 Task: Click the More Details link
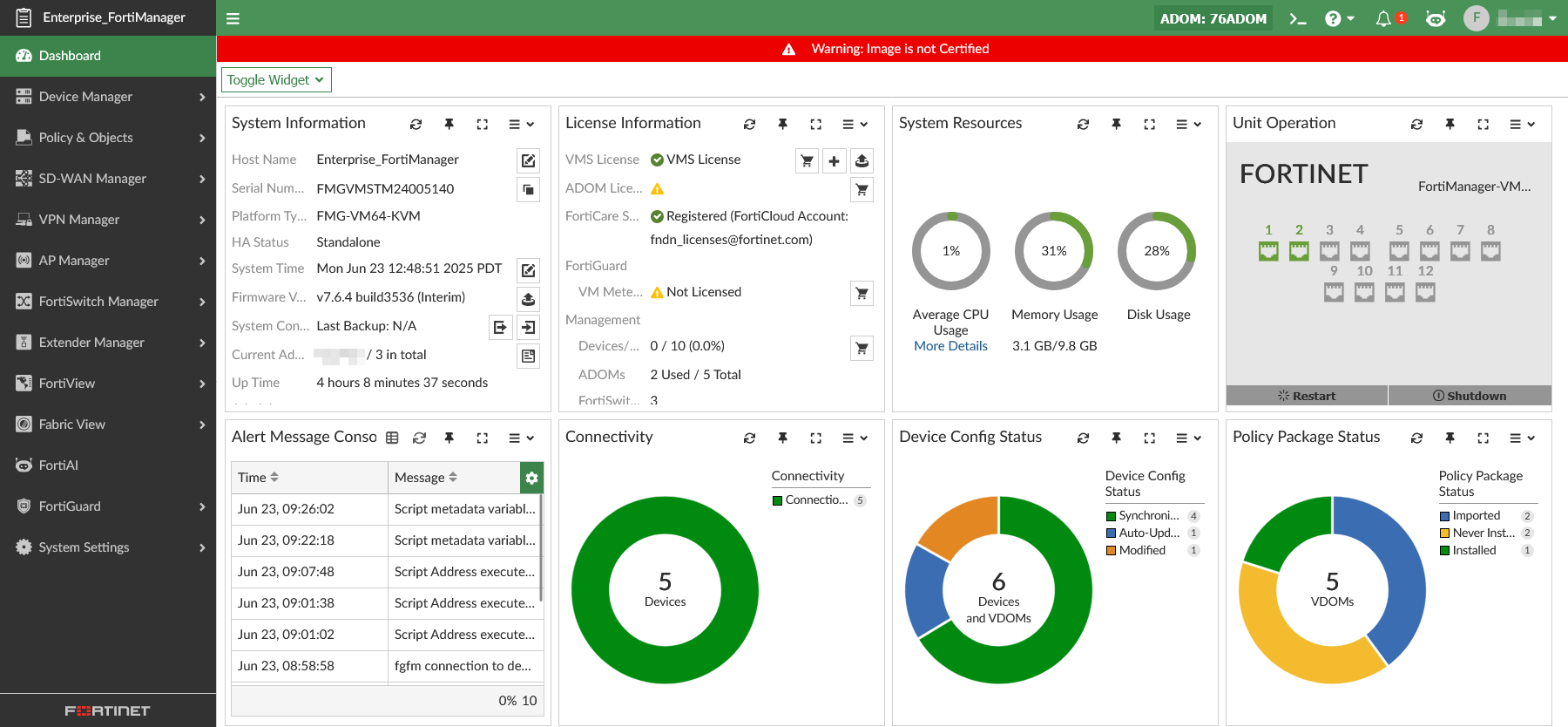[x=950, y=346]
